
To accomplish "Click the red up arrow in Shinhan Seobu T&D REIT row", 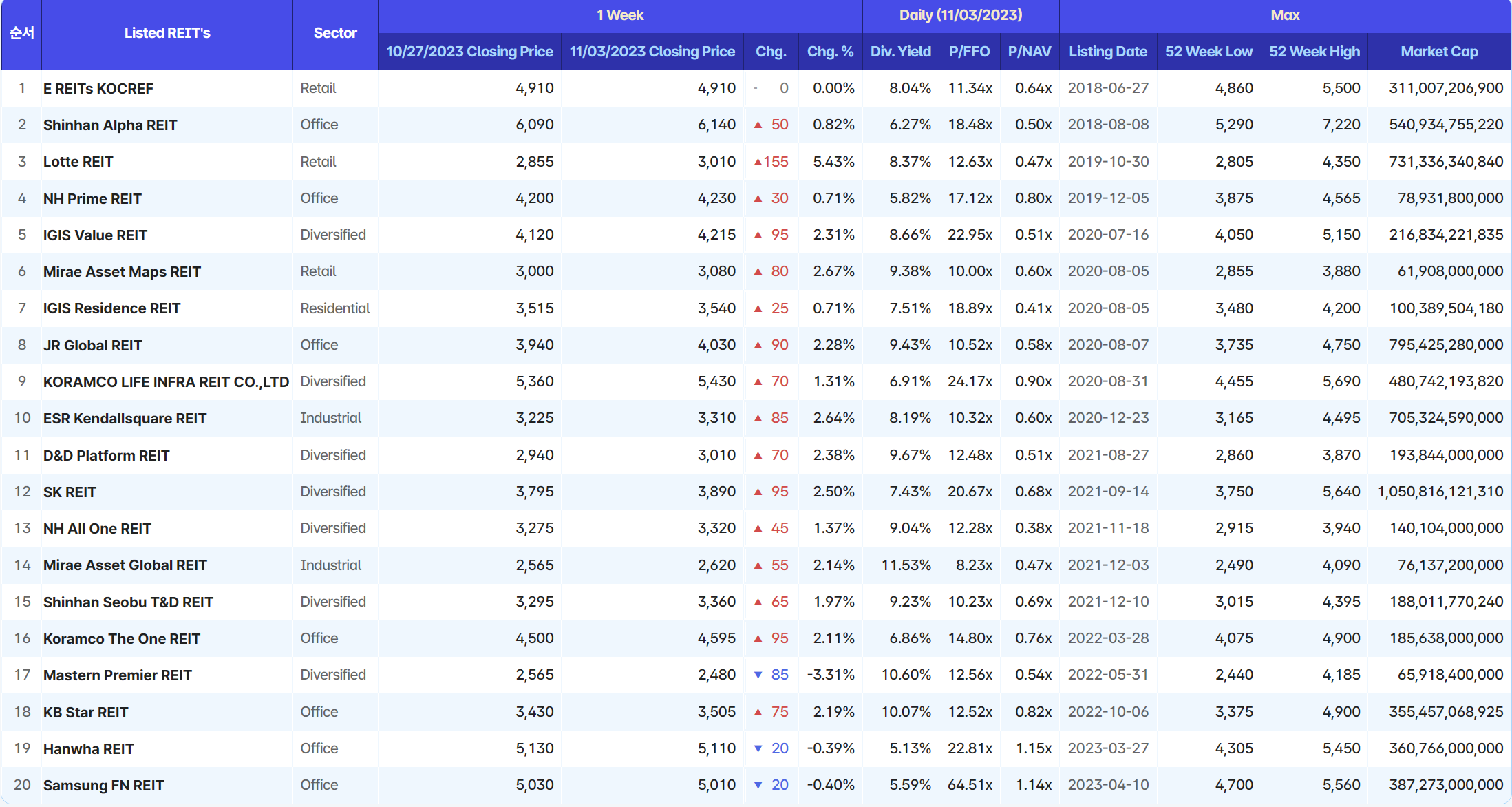I will point(758,602).
